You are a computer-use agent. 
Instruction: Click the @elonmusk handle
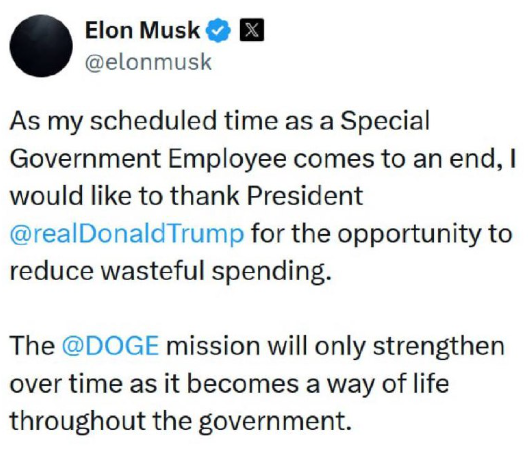point(148,63)
